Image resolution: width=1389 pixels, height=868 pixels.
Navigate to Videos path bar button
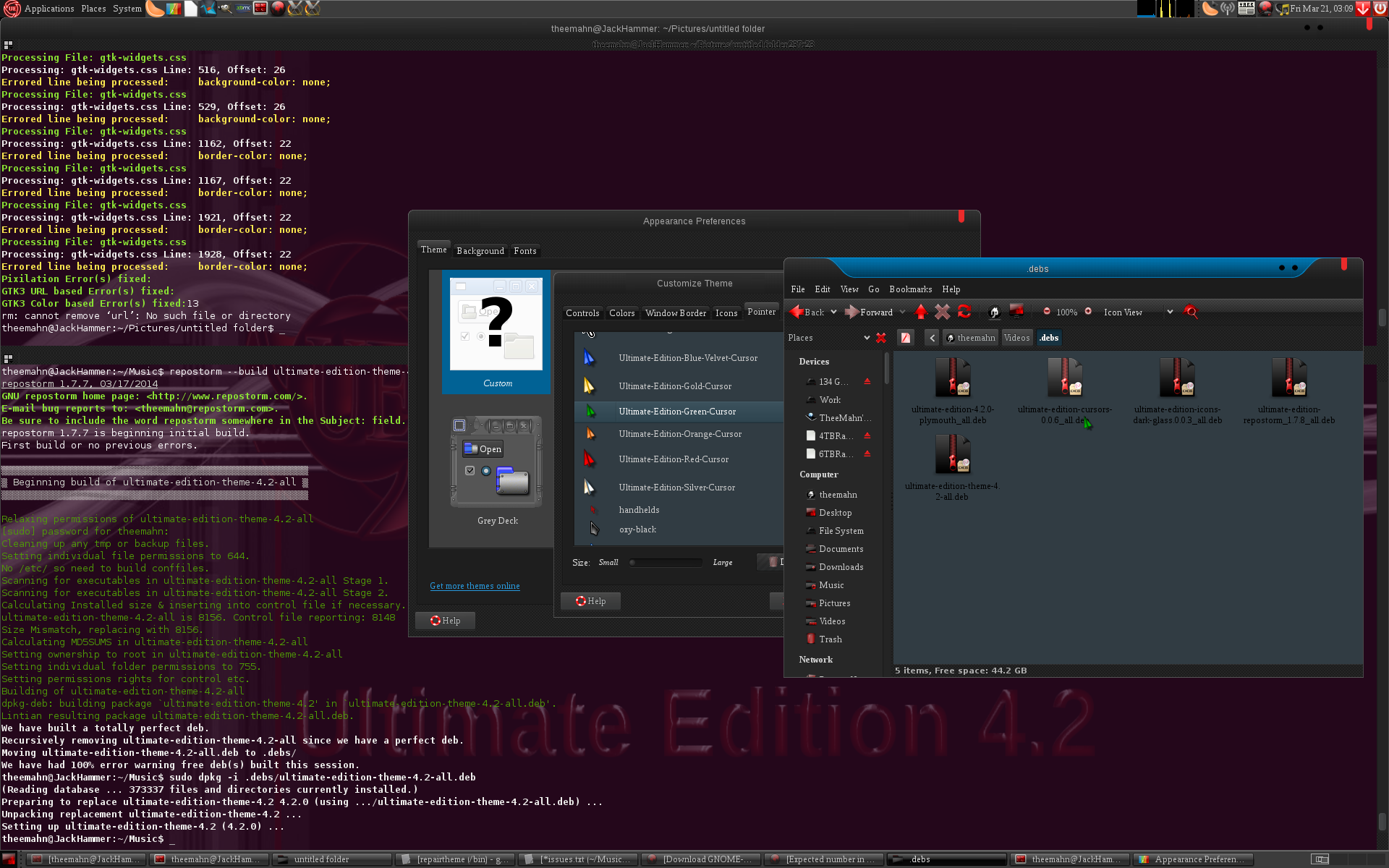[x=1016, y=338]
